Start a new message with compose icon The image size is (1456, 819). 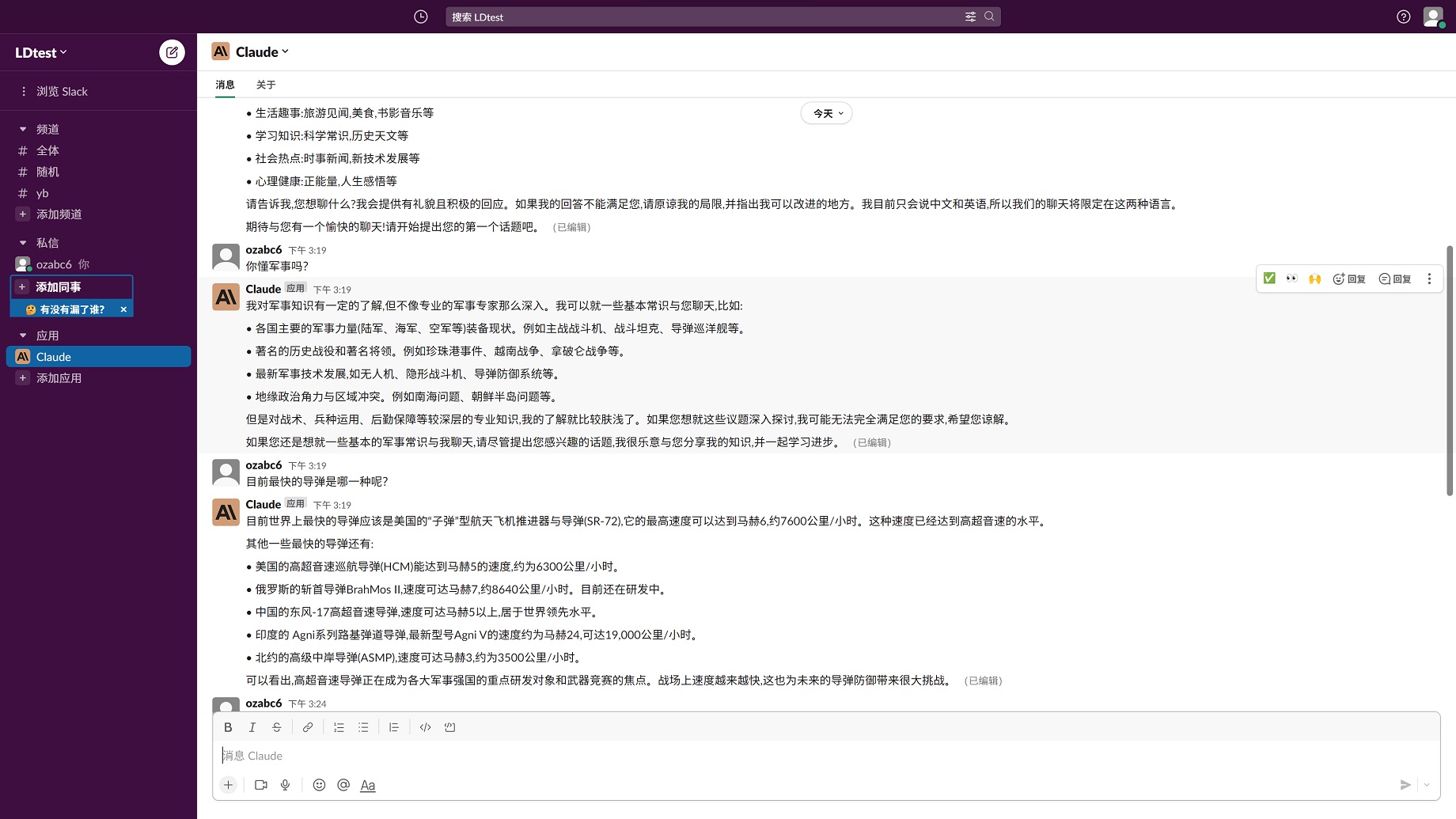point(172,52)
